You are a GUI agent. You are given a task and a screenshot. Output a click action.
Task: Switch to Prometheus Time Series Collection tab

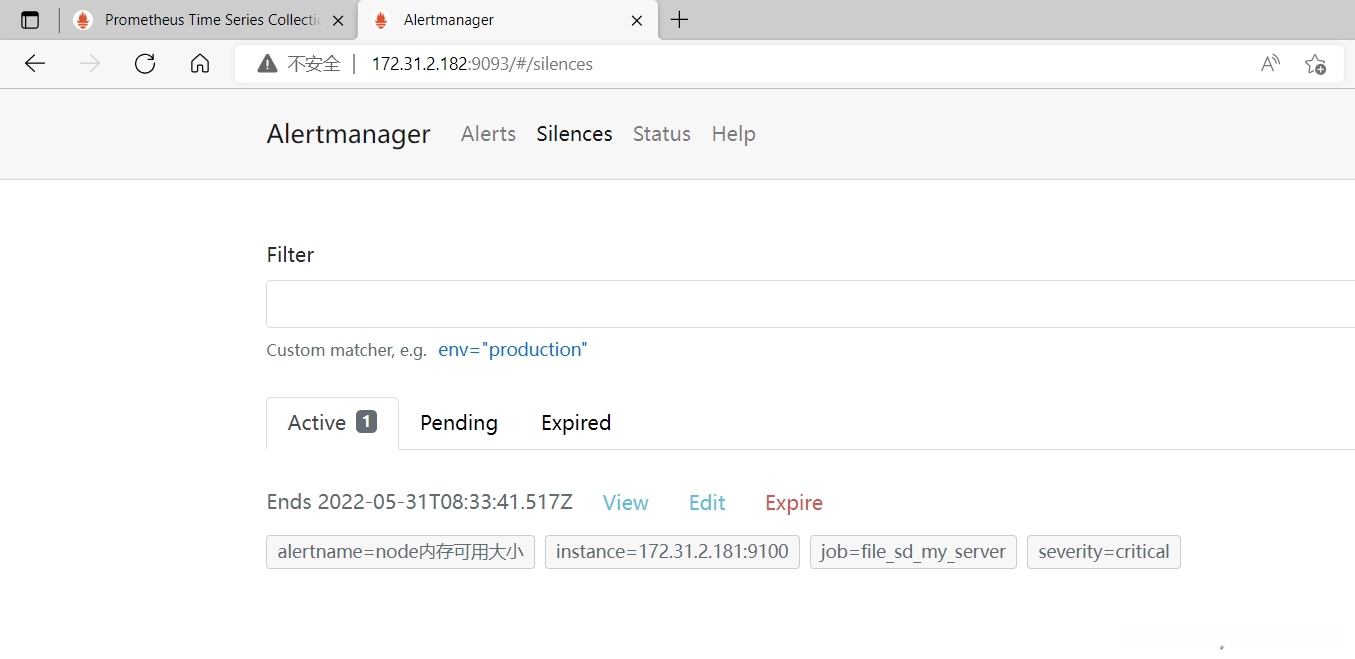point(208,20)
